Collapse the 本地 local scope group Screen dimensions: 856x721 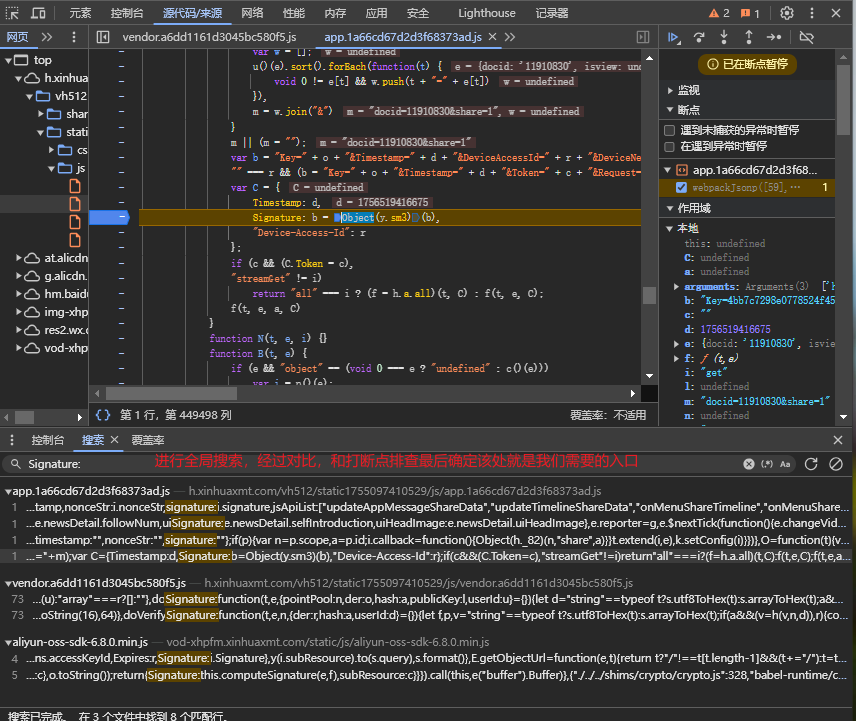tap(670, 228)
